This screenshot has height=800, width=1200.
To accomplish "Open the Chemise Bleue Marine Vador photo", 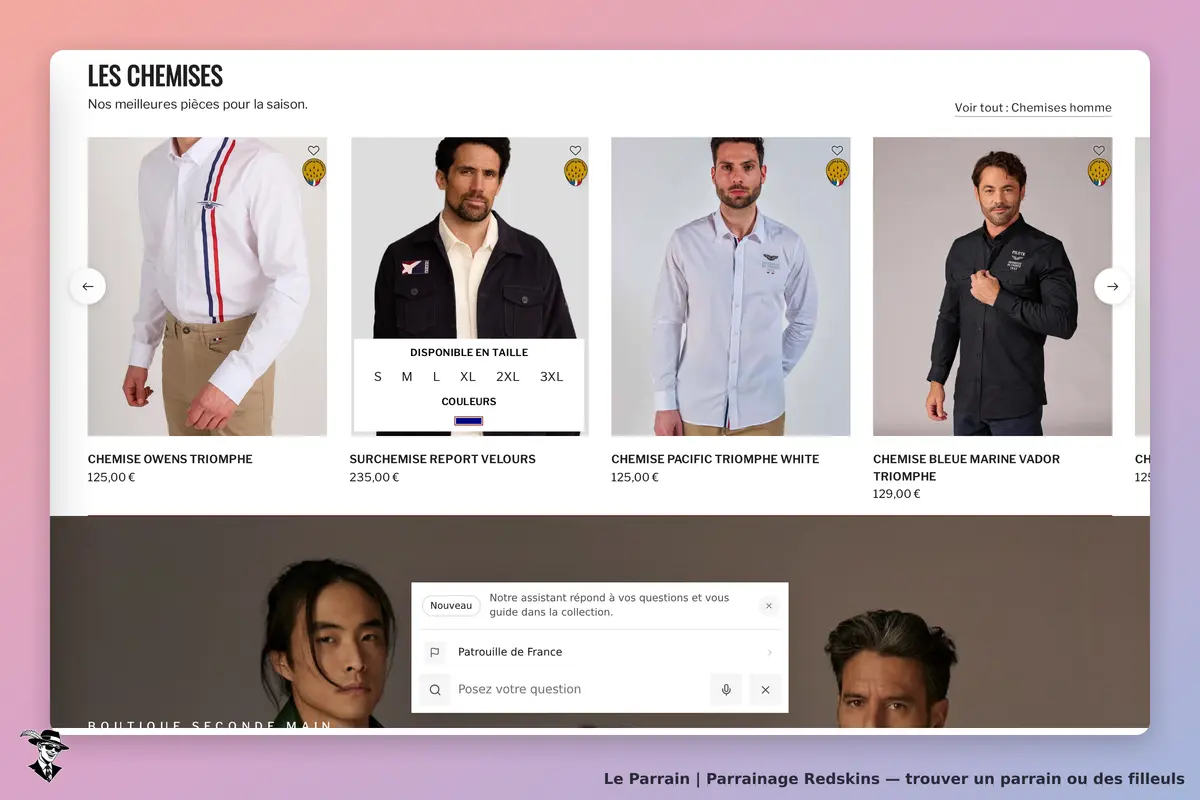I will pos(992,286).
